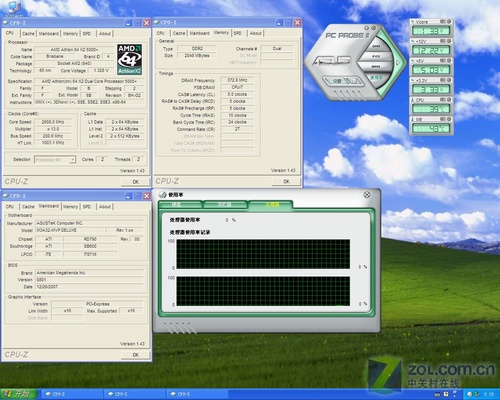
Task: Switch to Cache tab in CPU-Z processor window
Action: coord(28,33)
